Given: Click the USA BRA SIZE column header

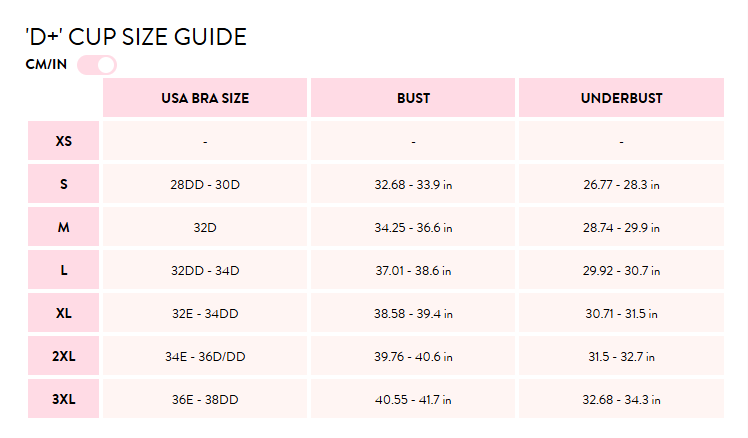Looking at the screenshot, I should (205, 98).
